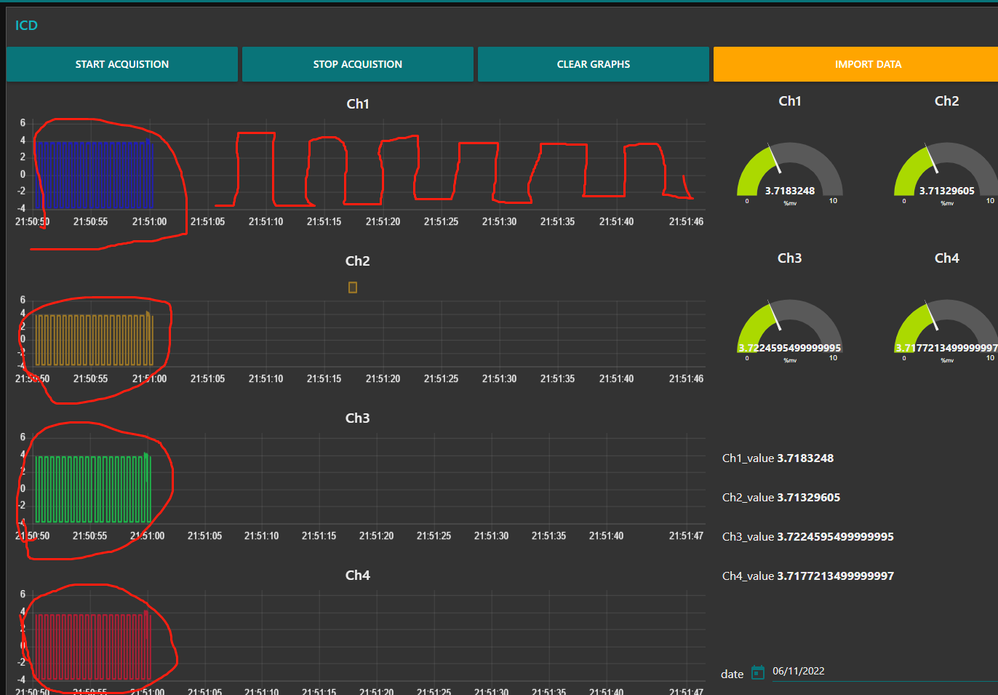Click the 21:51:20 axis label under Ch2 chart
The height and width of the screenshot is (695, 998).
[x=383, y=379]
